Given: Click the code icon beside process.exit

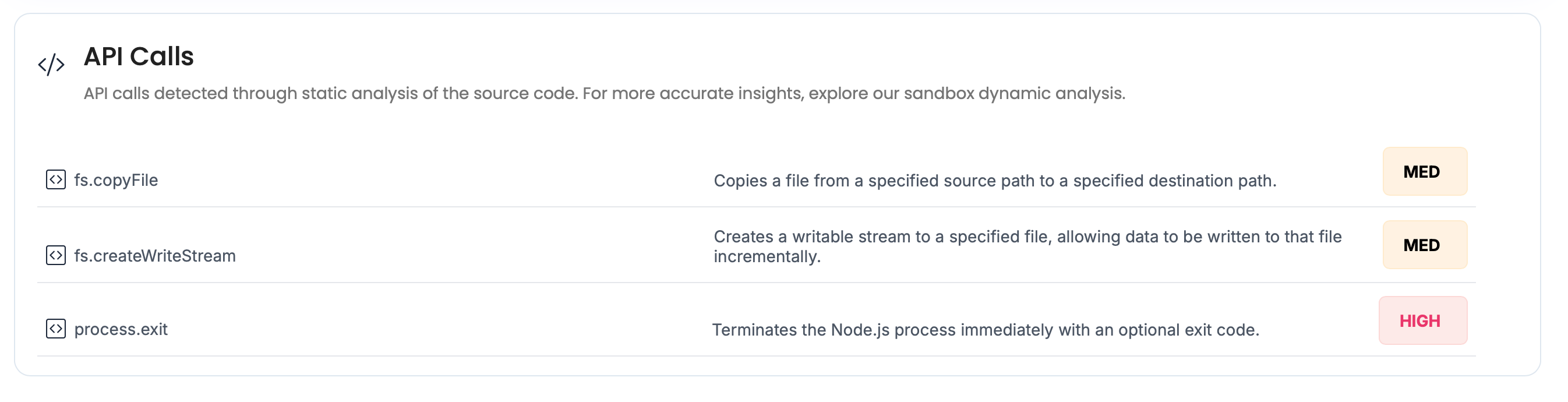Looking at the screenshot, I should pyautogui.click(x=55, y=329).
